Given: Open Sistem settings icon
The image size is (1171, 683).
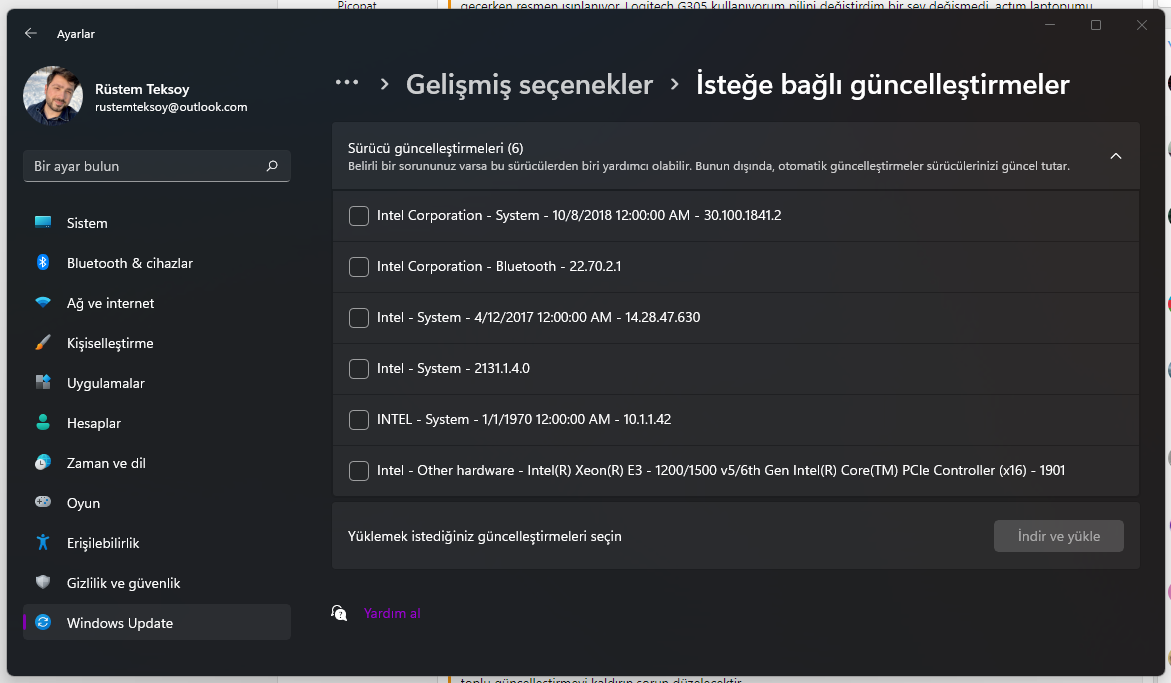Looking at the screenshot, I should pos(43,223).
